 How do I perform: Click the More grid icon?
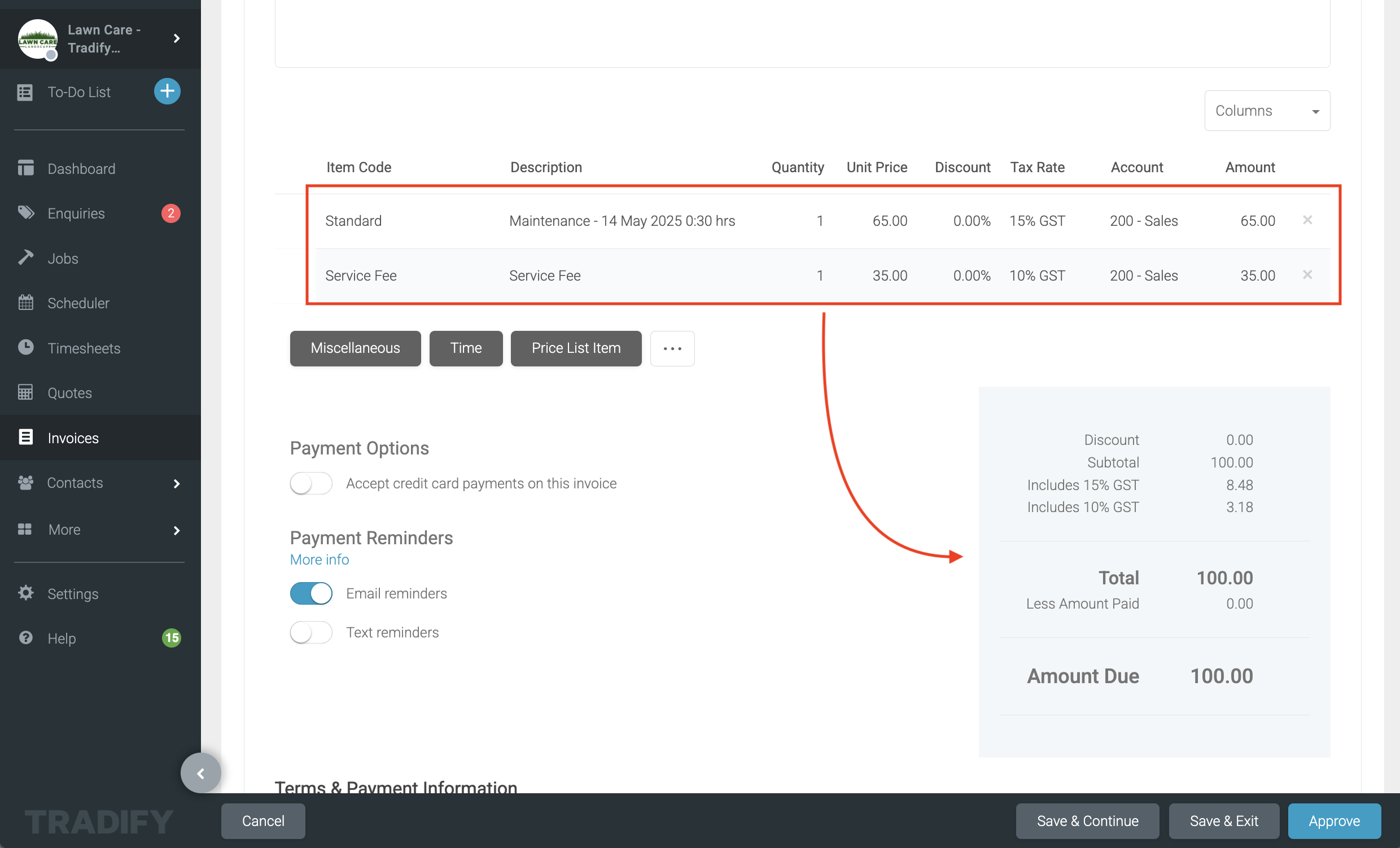click(x=25, y=529)
